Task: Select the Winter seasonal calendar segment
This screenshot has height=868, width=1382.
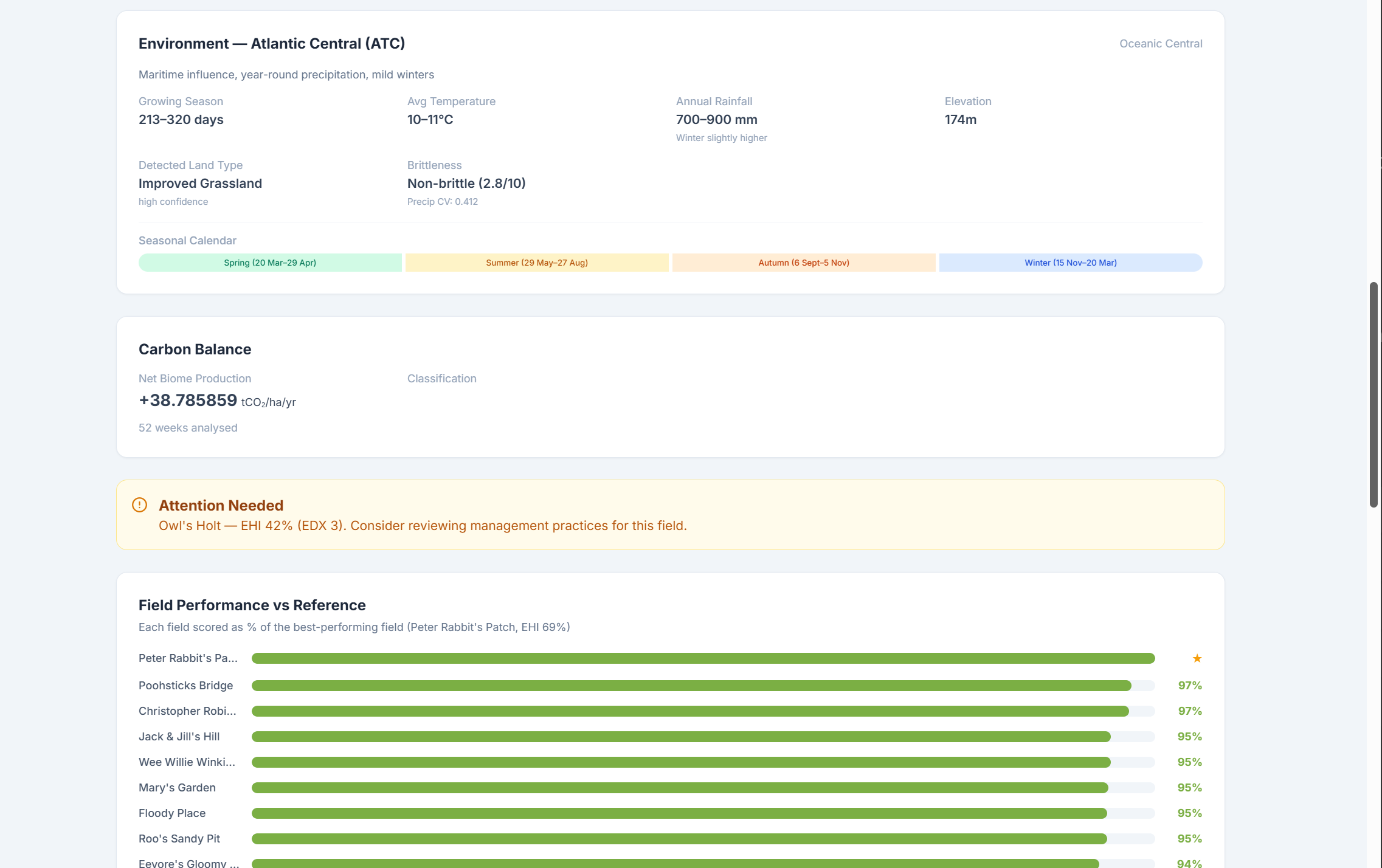Action: point(1071,263)
